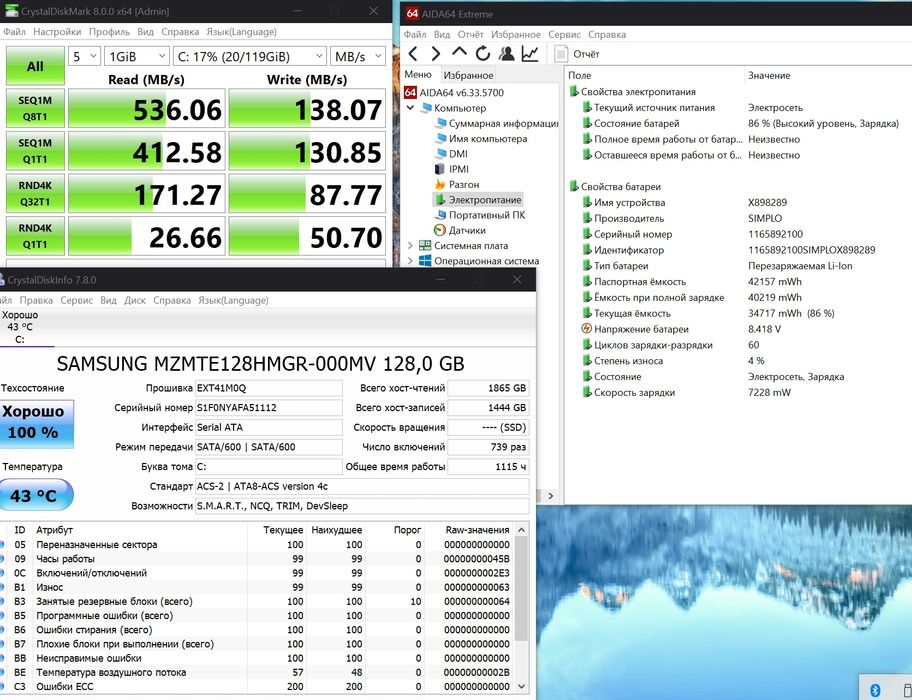This screenshot has height=700, width=912.
Task: Switch to the Избранное tab in AIDA64 sidebar
Action: (468, 75)
